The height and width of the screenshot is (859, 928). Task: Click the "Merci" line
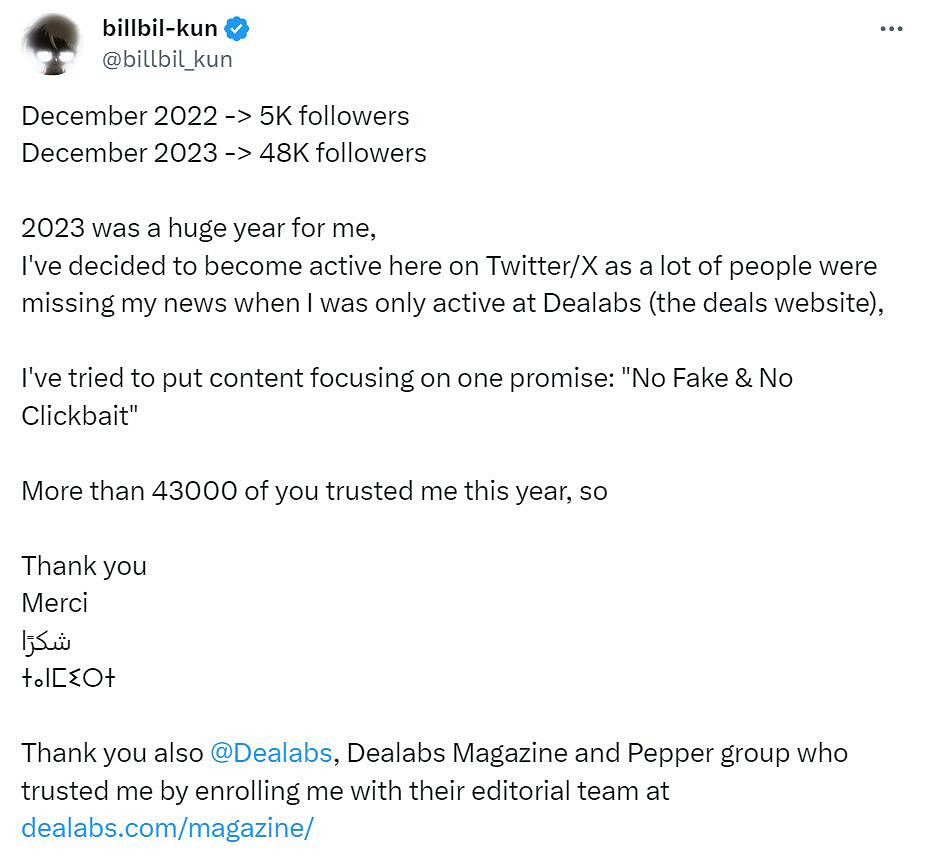click(55, 603)
